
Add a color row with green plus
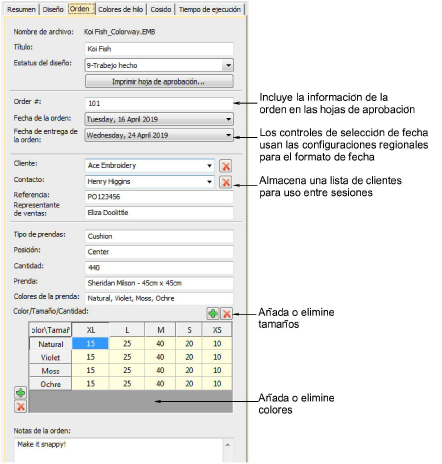tap(21, 393)
